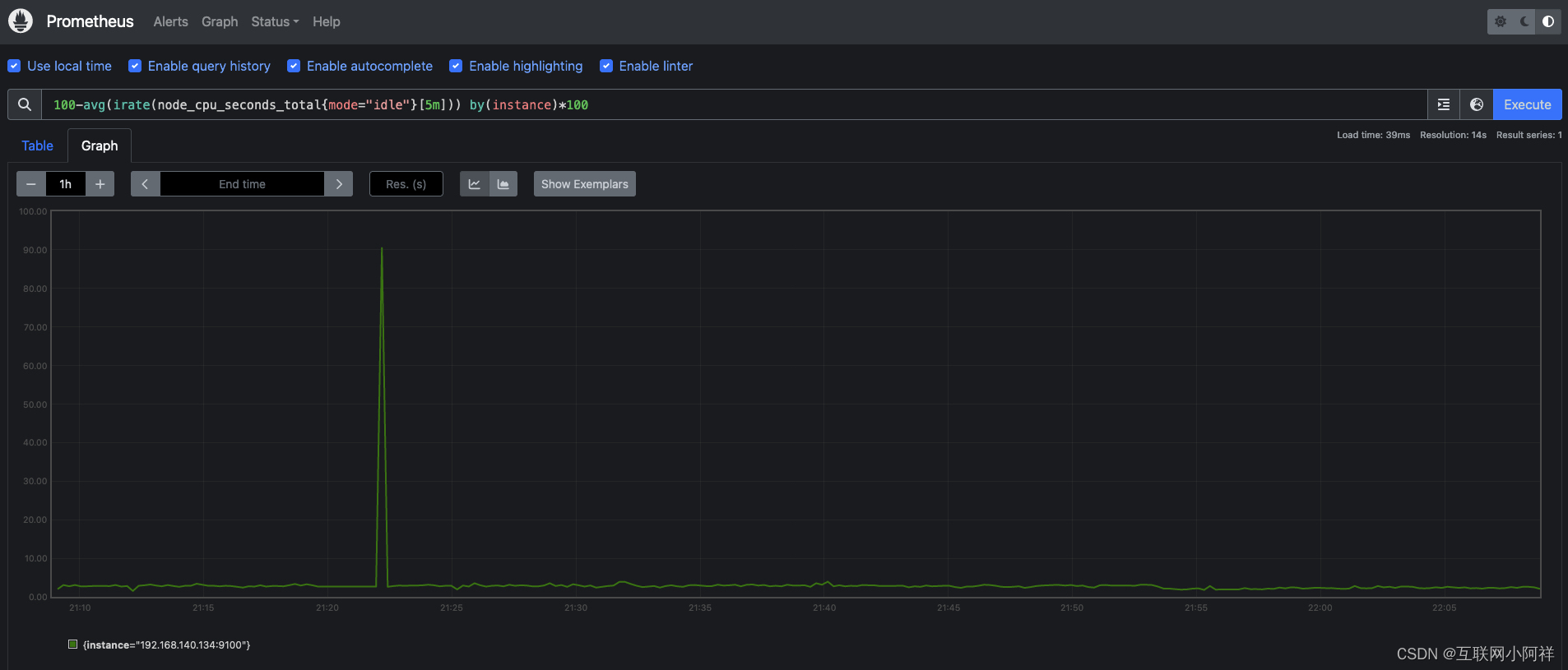Click the search magnifier icon beside query
This screenshot has height=670, width=1568.
(x=25, y=104)
